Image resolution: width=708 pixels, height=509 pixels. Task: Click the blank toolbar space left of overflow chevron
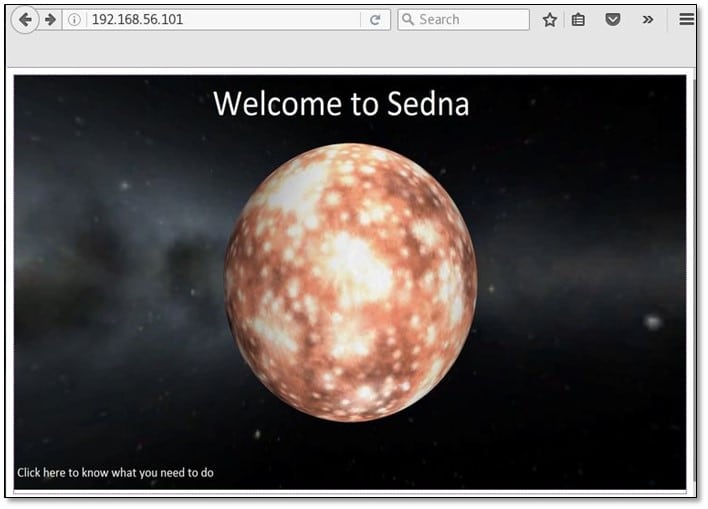pyautogui.click(x=631, y=20)
